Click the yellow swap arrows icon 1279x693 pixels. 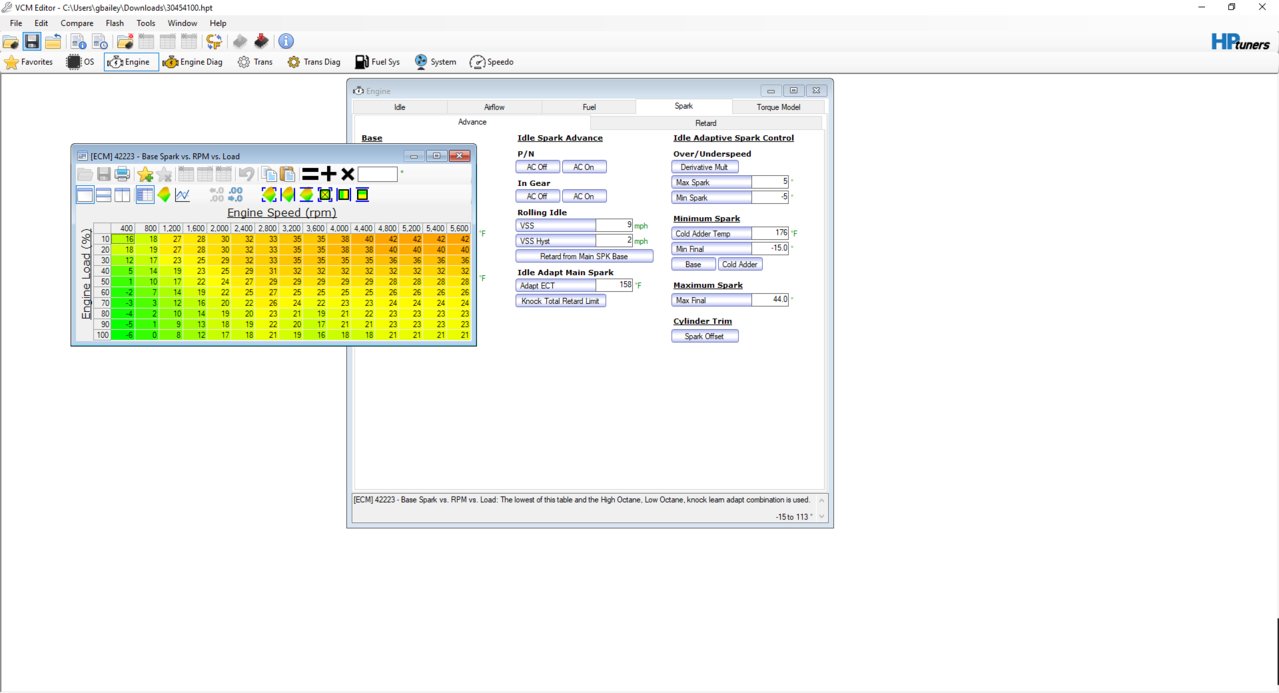(x=214, y=41)
